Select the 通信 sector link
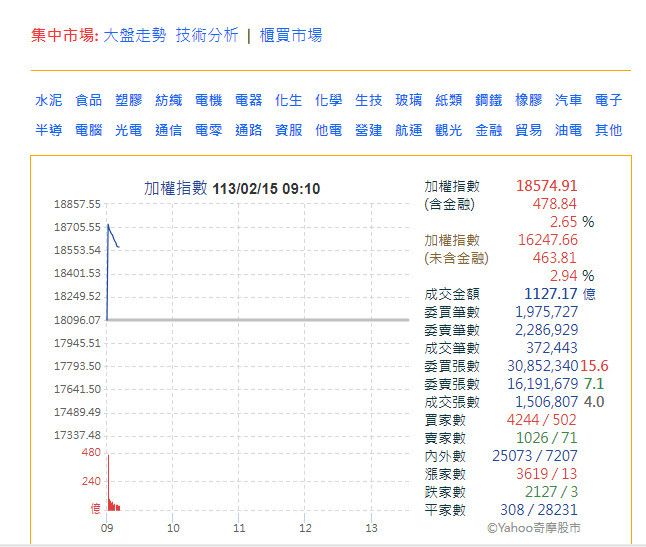Screen dimensions: 646x547 (169, 130)
